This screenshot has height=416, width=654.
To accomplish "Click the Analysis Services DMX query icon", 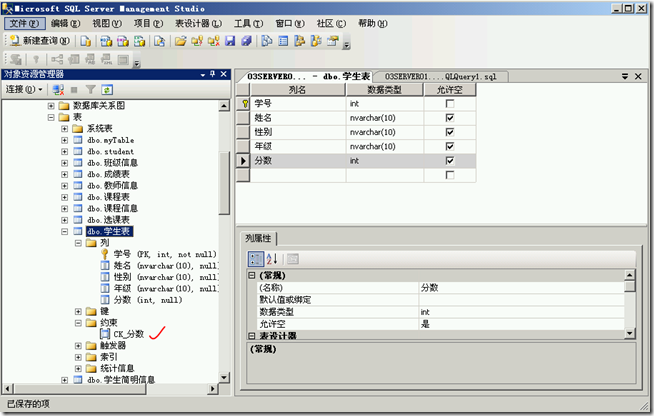I will coord(123,41).
